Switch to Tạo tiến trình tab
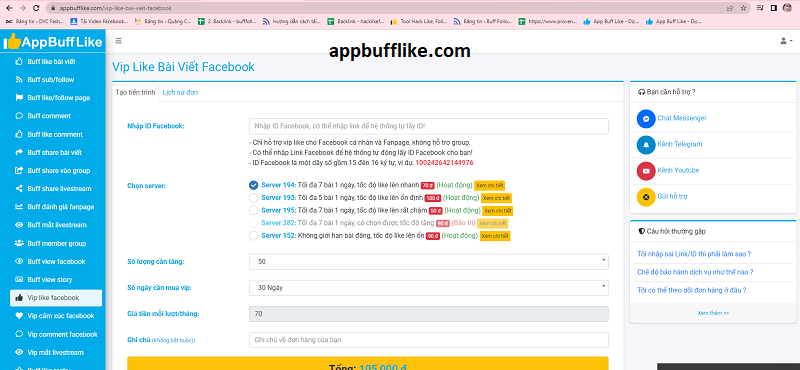Screen dimensions: 800x370 click(135, 92)
